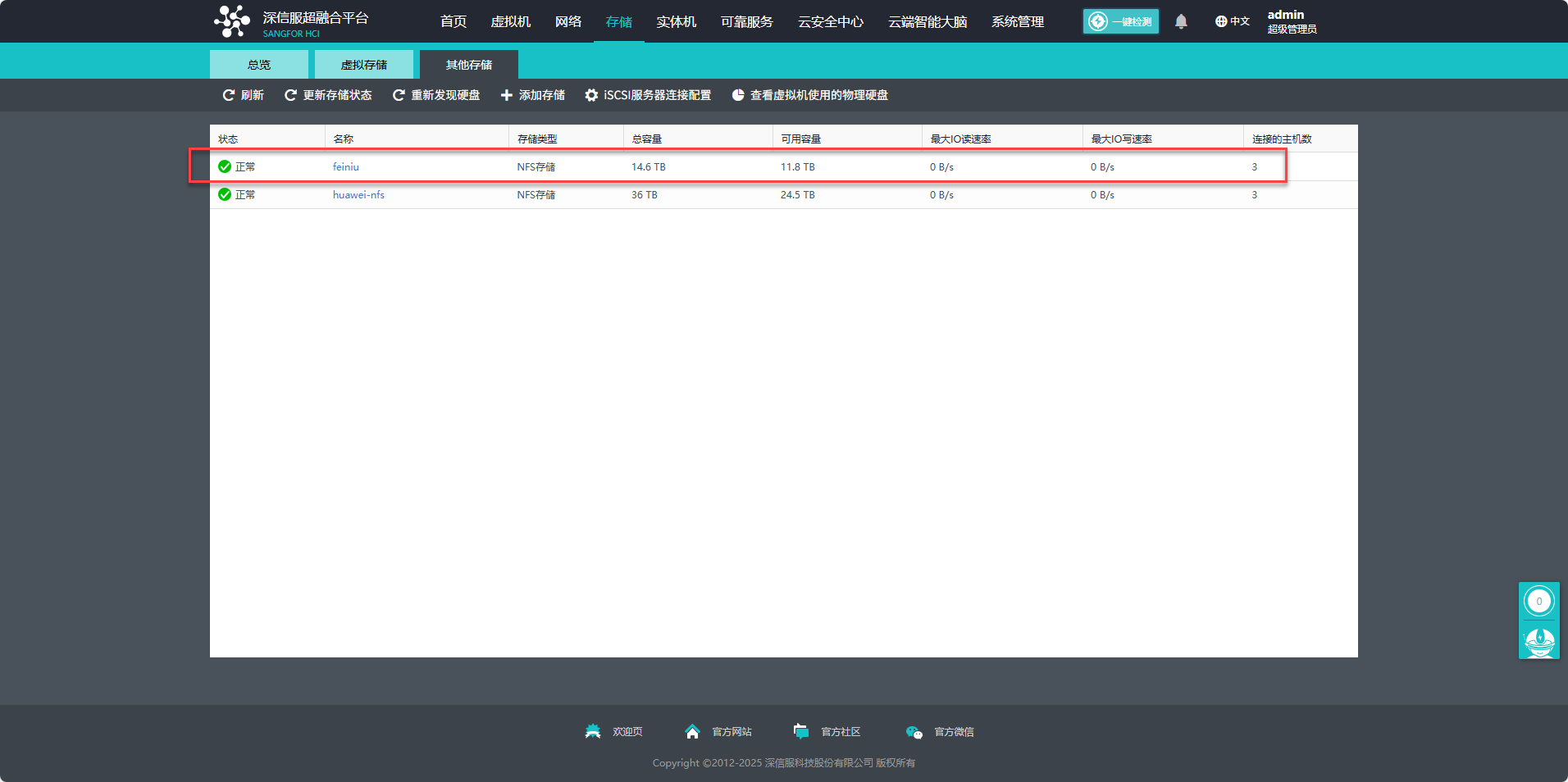Open the admin account menu
Viewport: 1568px width, 782px height.
click(1292, 21)
